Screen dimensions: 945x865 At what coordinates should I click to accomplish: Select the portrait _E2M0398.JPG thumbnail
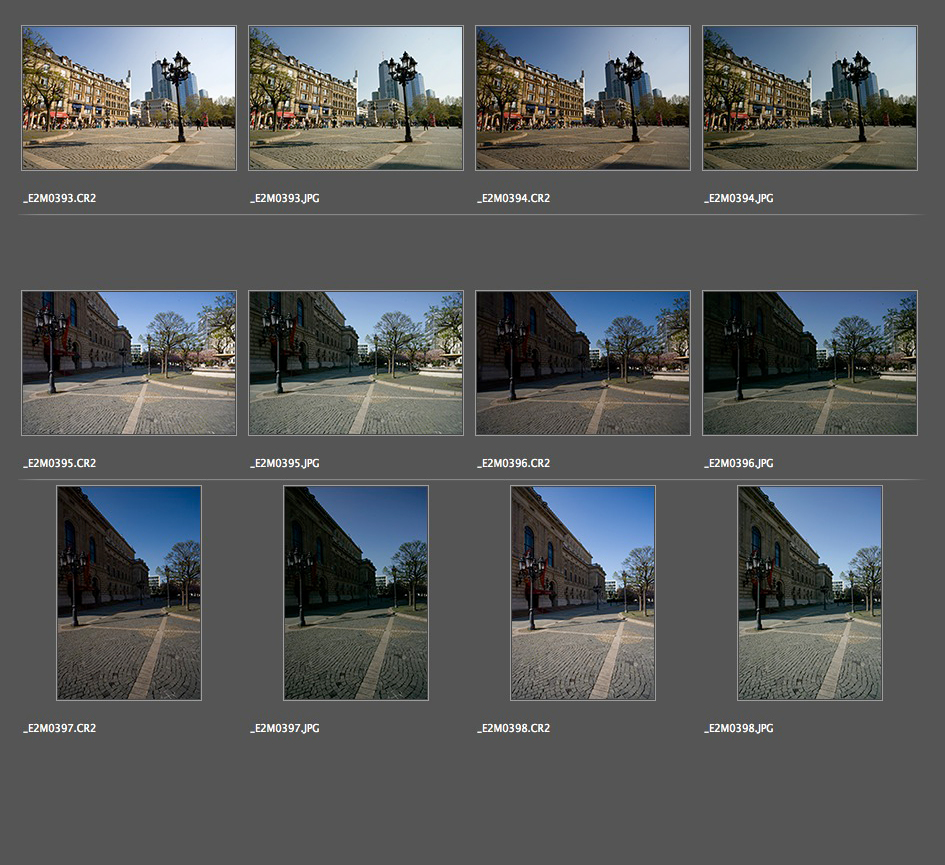pyautogui.click(x=810, y=593)
